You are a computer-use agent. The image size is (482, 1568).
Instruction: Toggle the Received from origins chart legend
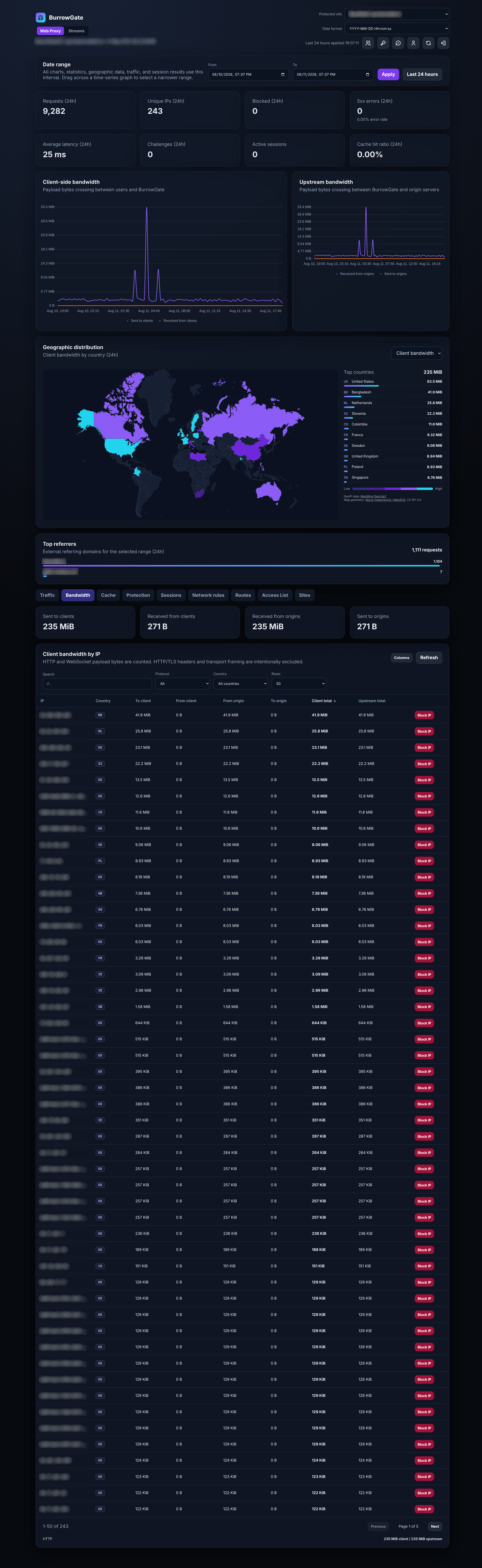coord(355,274)
